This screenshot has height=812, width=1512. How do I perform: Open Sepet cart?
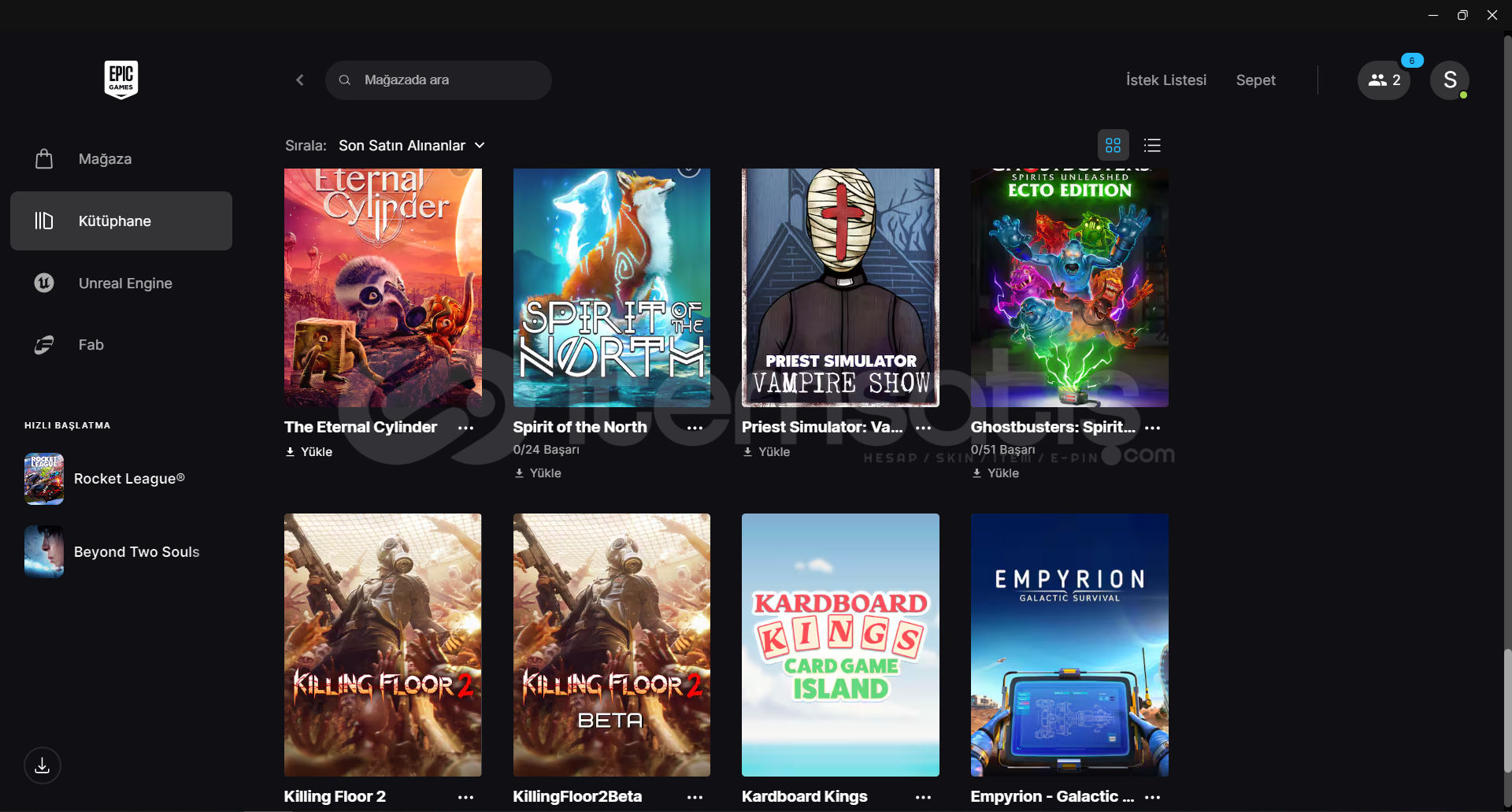[x=1256, y=80]
